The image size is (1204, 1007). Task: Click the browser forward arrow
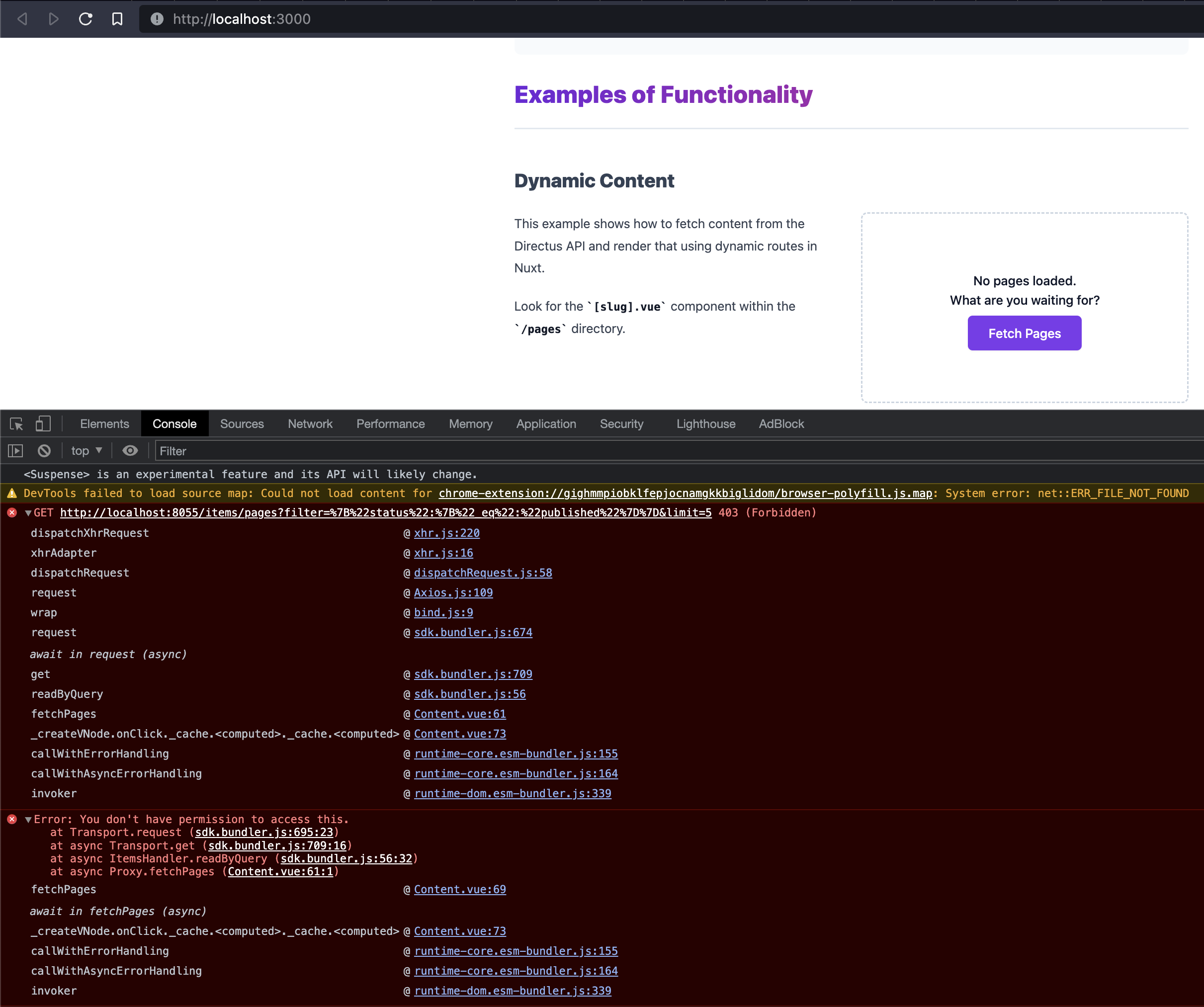[53, 19]
